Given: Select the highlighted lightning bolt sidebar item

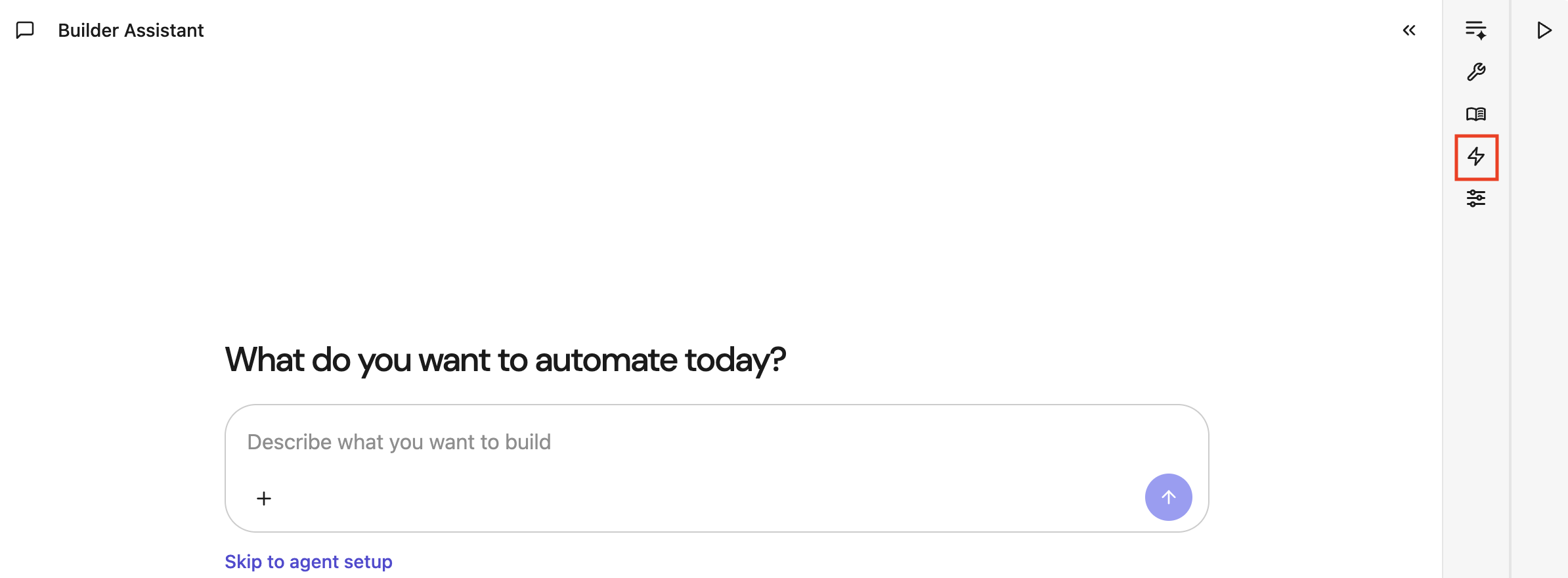Looking at the screenshot, I should pos(1476,156).
